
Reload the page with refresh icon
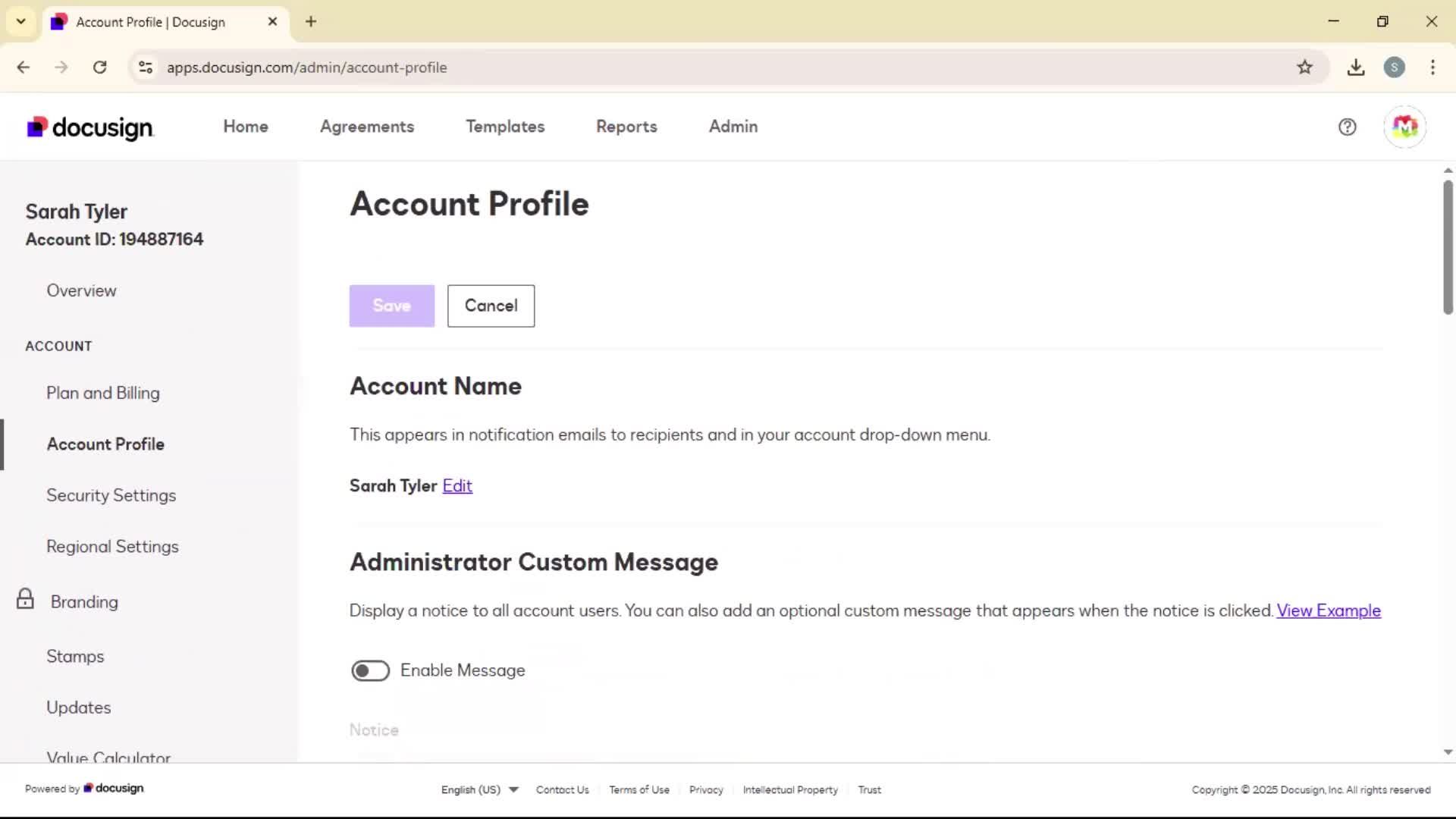[x=99, y=67]
